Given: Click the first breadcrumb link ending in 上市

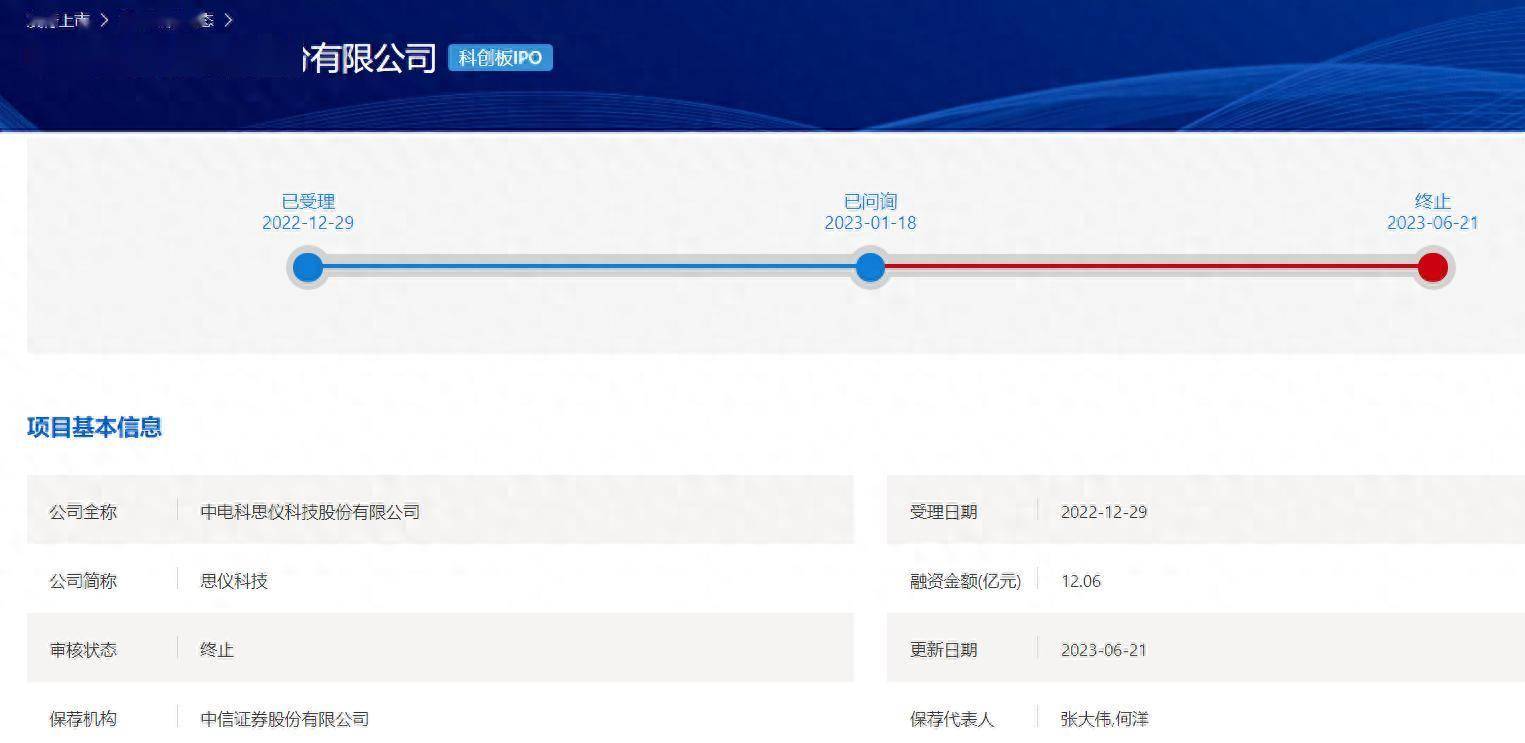Looking at the screenshot, I should pyautogui.click(x=60, y=20).
